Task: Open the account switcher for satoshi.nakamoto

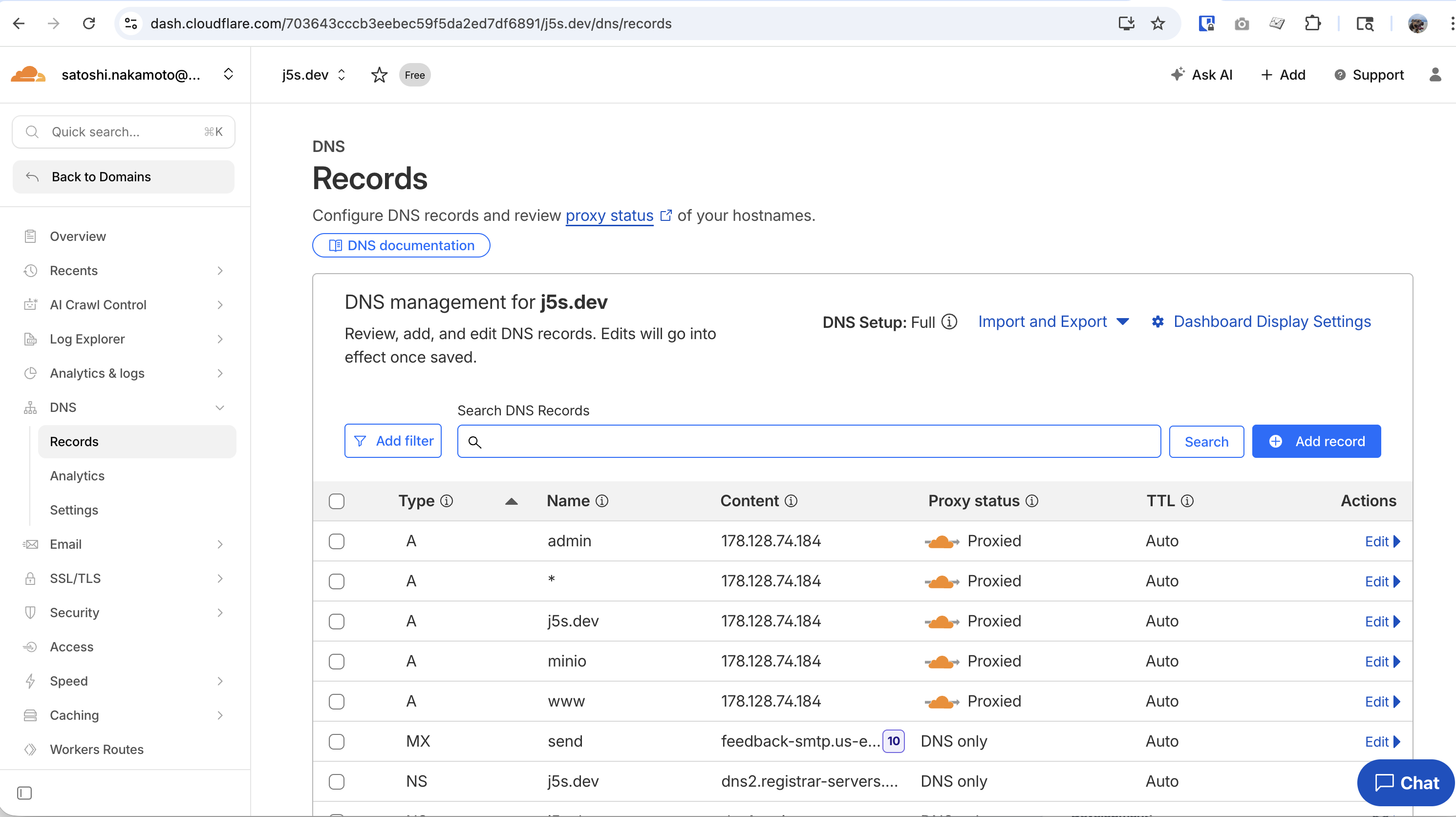Action: coord(228,75)
